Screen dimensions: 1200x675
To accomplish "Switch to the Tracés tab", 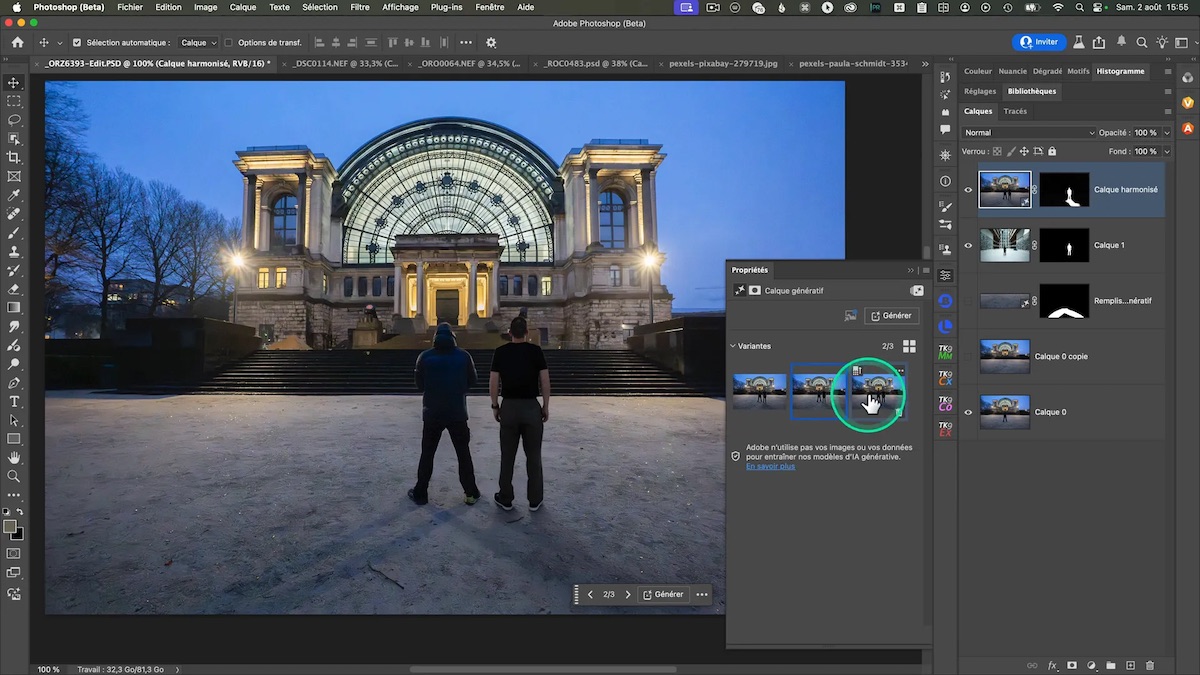I will 1015,111.
